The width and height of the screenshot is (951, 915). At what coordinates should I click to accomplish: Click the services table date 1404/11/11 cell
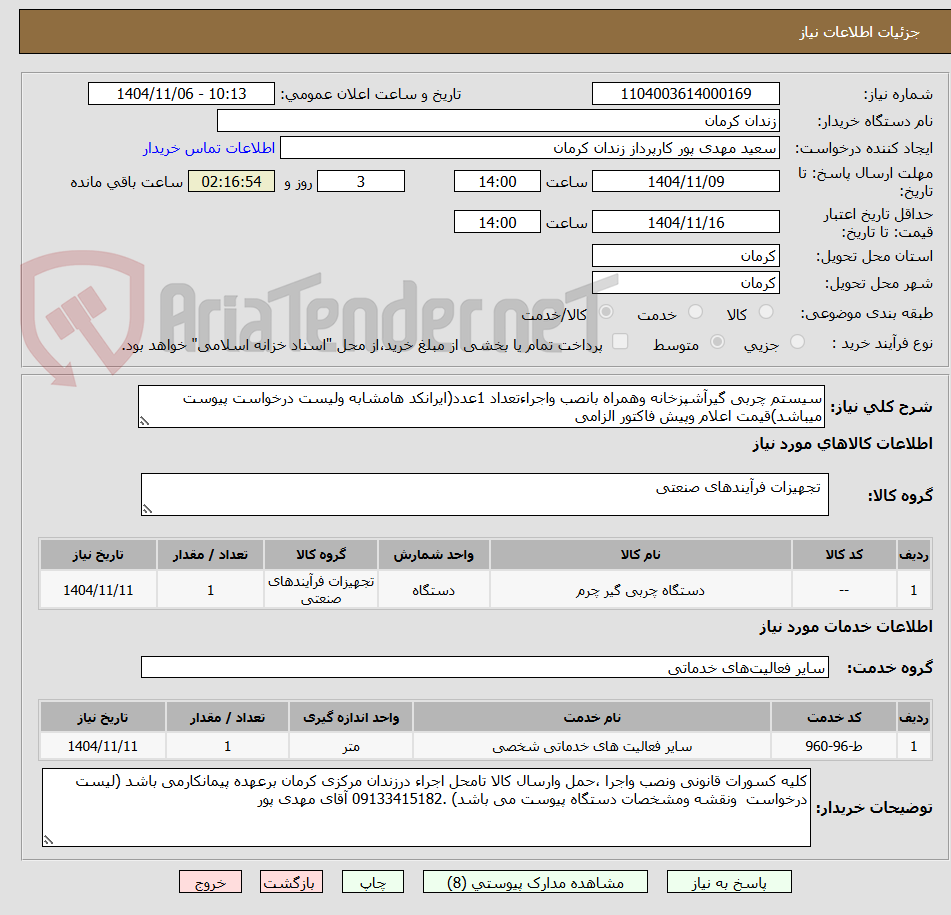(103, 746)
